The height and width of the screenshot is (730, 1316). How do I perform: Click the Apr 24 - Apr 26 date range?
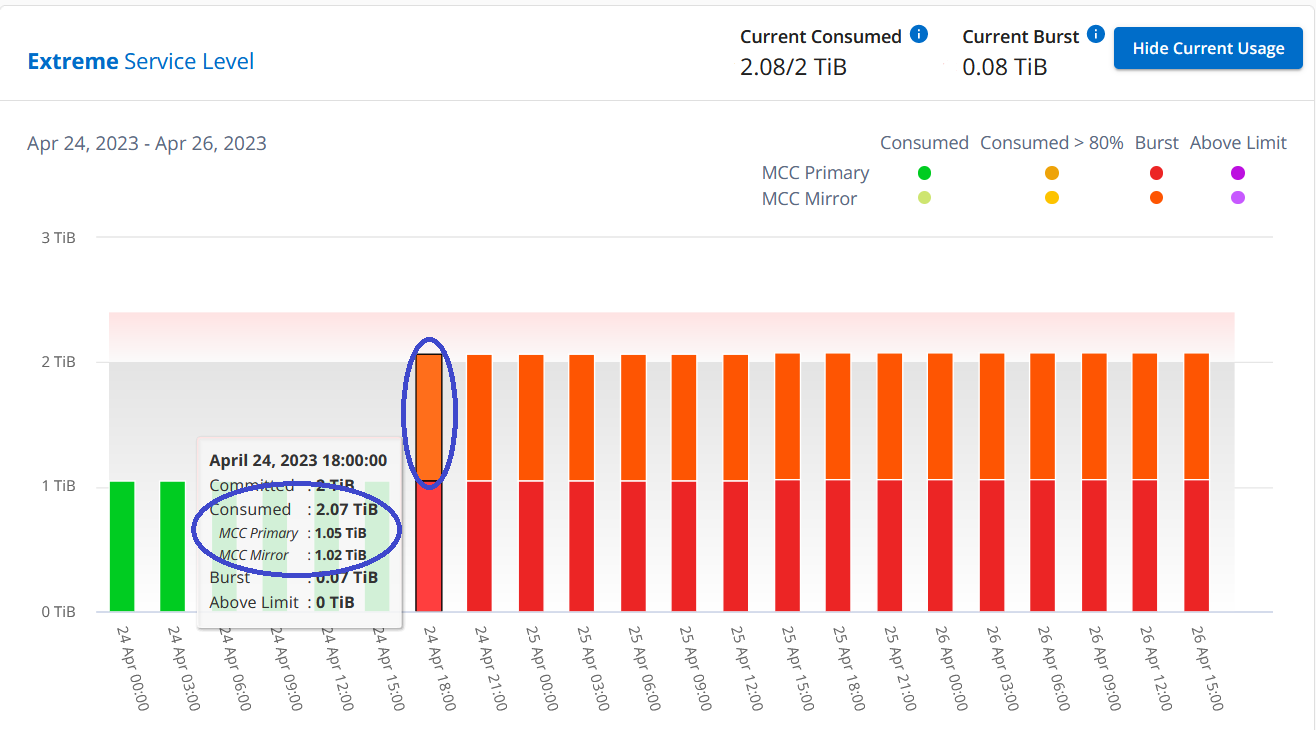pyautogui.click(x=147, y=143)
